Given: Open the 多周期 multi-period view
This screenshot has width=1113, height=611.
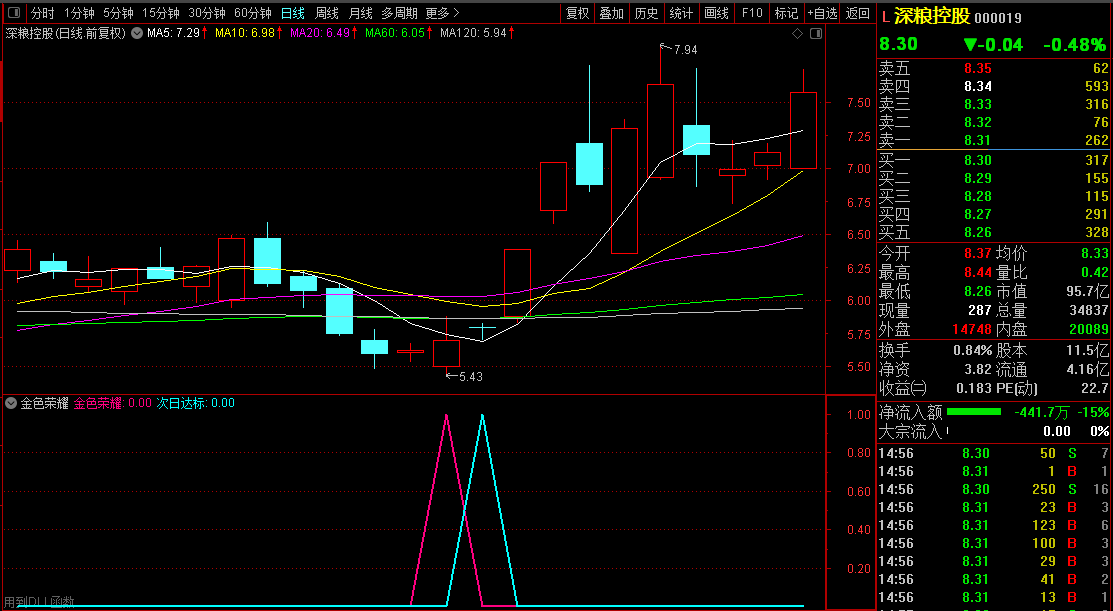Looking at the screenshot, I should (x=399, y=13).
